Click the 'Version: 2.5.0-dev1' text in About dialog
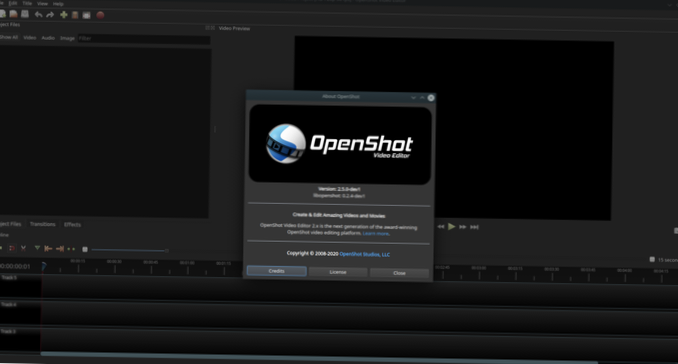Screen dimensions: 678x364 [339, 189]
